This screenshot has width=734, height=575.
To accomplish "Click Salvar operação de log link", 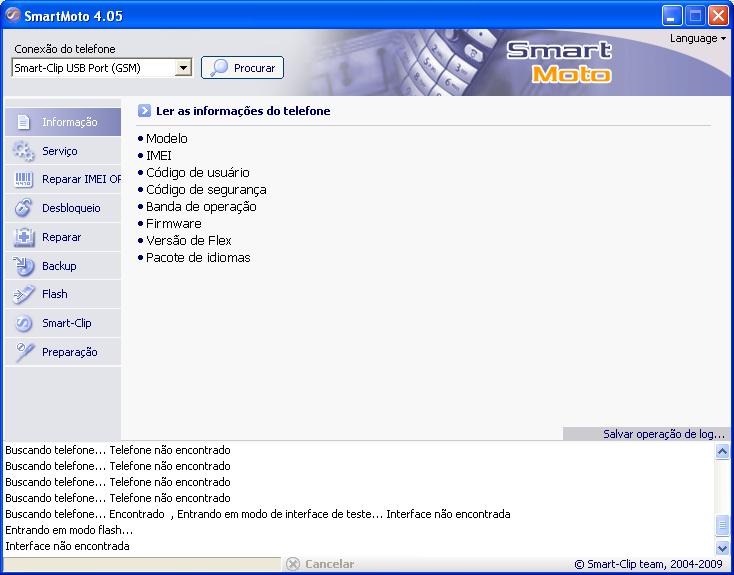I will (664, 435).
